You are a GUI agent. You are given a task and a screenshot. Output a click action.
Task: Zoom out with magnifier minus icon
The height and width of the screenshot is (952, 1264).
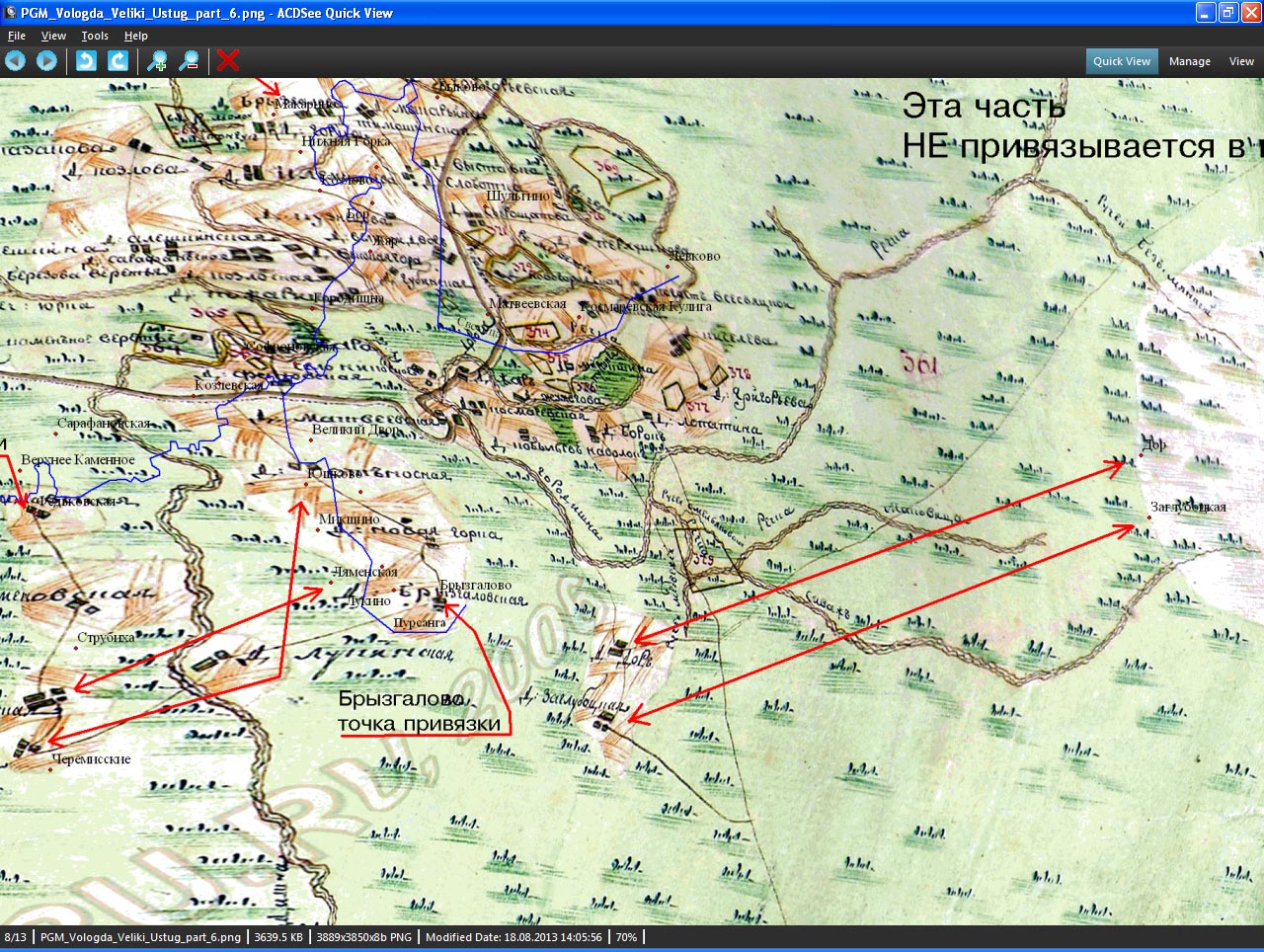pos(189,61)
